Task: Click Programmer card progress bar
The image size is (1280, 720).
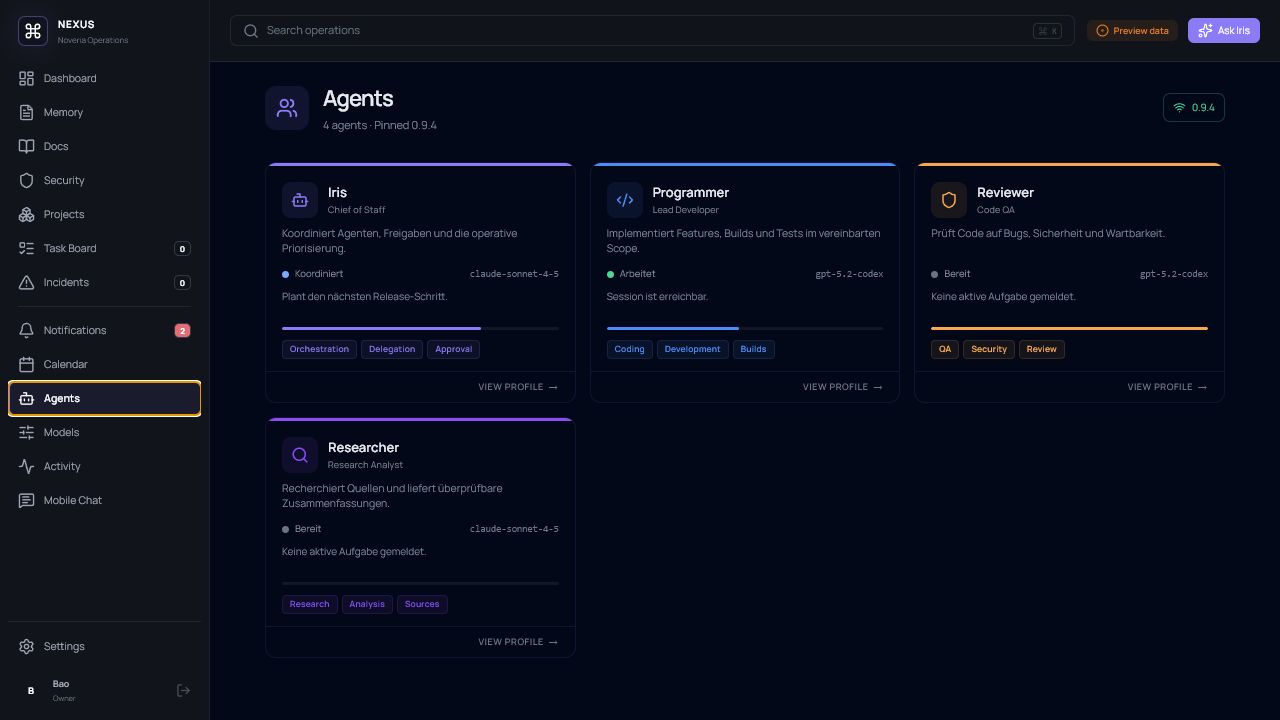Action: [745, 328]
